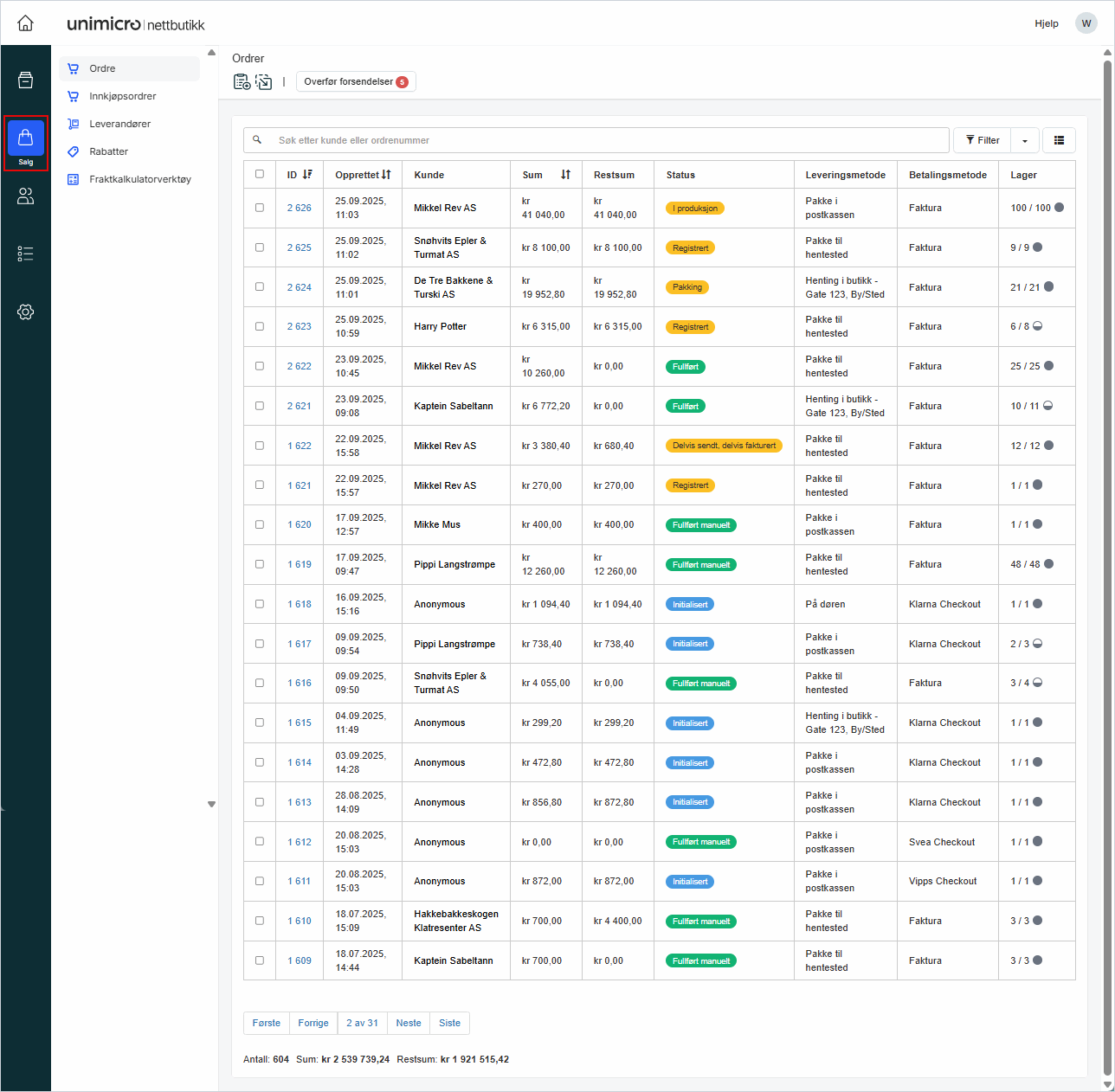Click the new order clipboard icon
Screen dimensions: 1115x1092
(x=242, y=82)
